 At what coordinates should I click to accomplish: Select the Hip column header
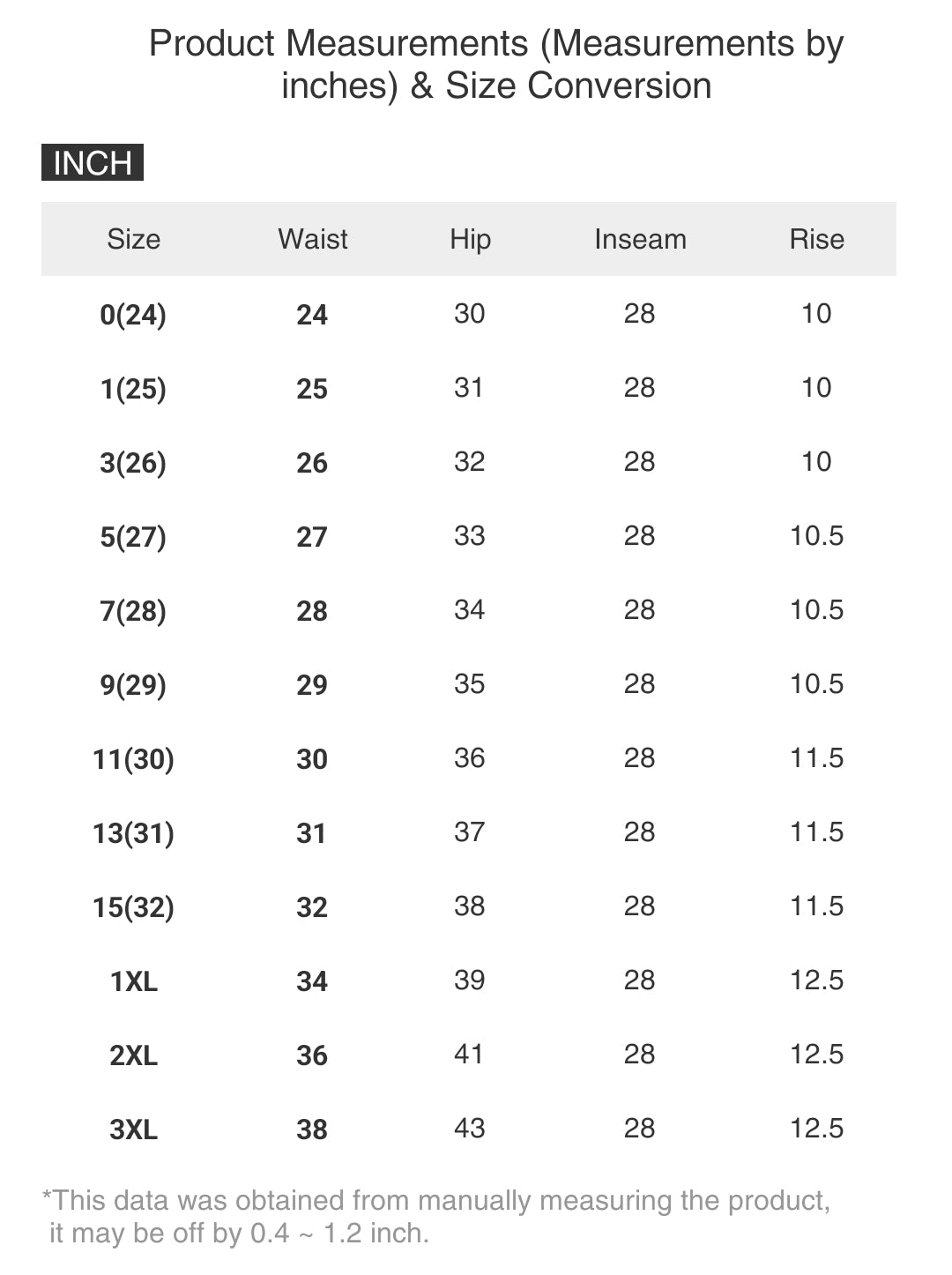(470, 239)
